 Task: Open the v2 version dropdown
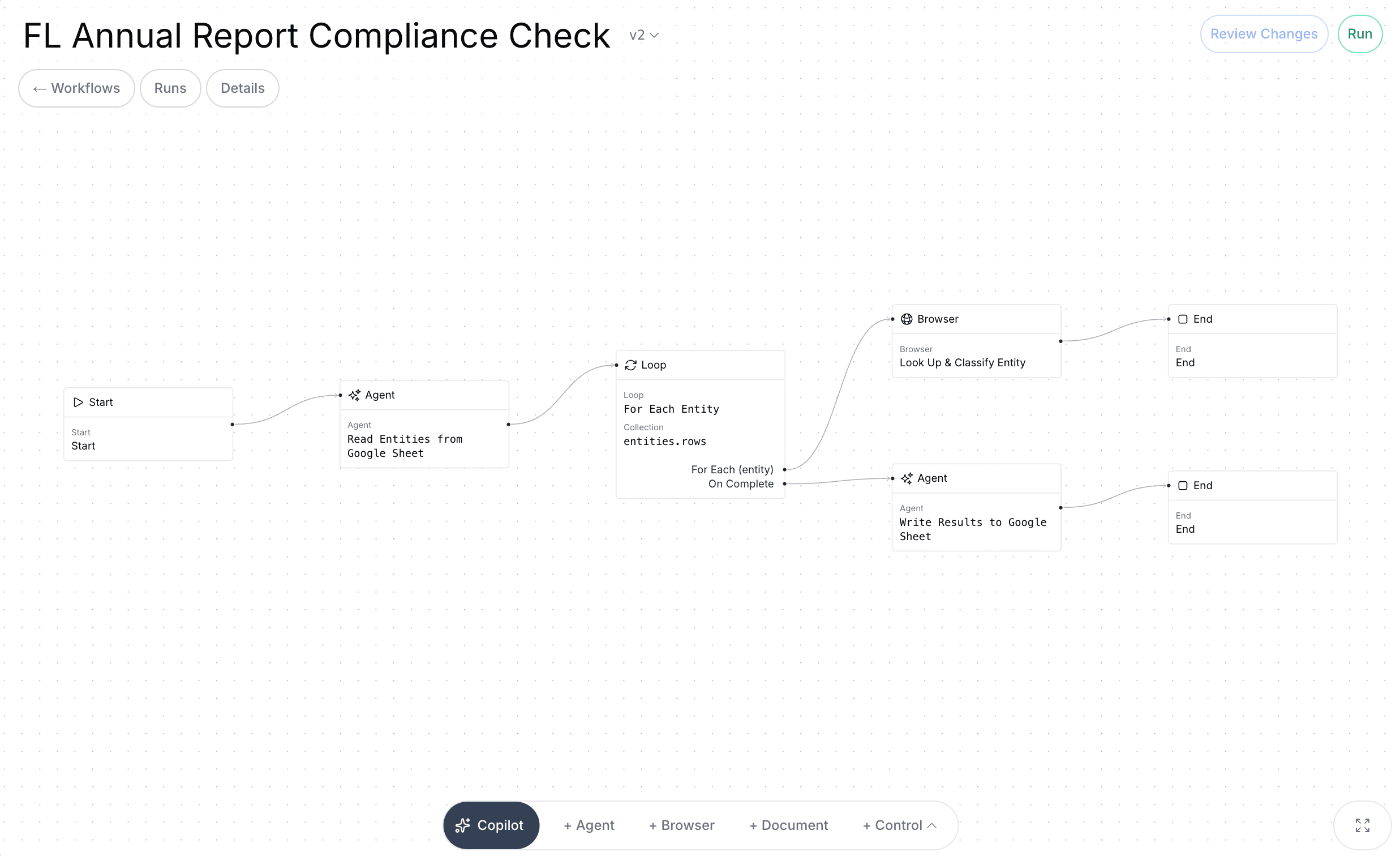(x=643, y=35)
